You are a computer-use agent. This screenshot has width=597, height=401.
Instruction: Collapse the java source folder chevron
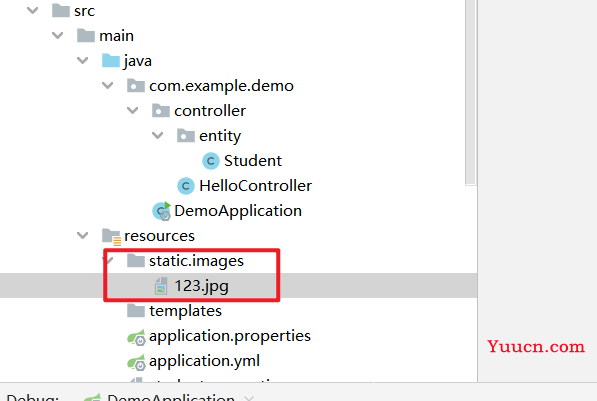83,61
